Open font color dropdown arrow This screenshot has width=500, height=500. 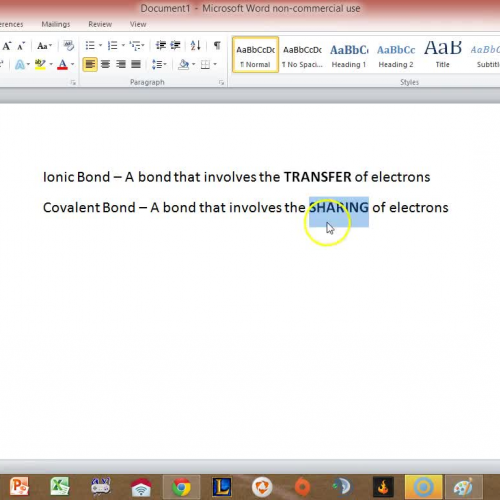(72, 64)
